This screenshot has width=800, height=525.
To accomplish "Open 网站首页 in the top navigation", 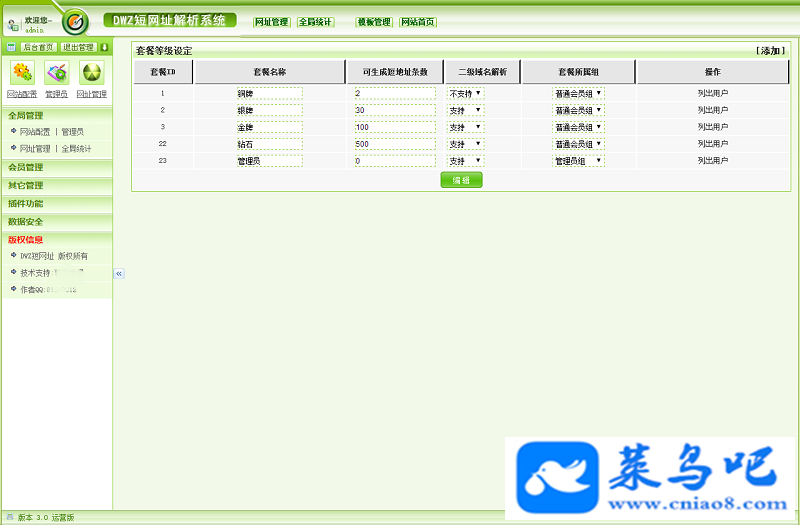I will 418,22.
